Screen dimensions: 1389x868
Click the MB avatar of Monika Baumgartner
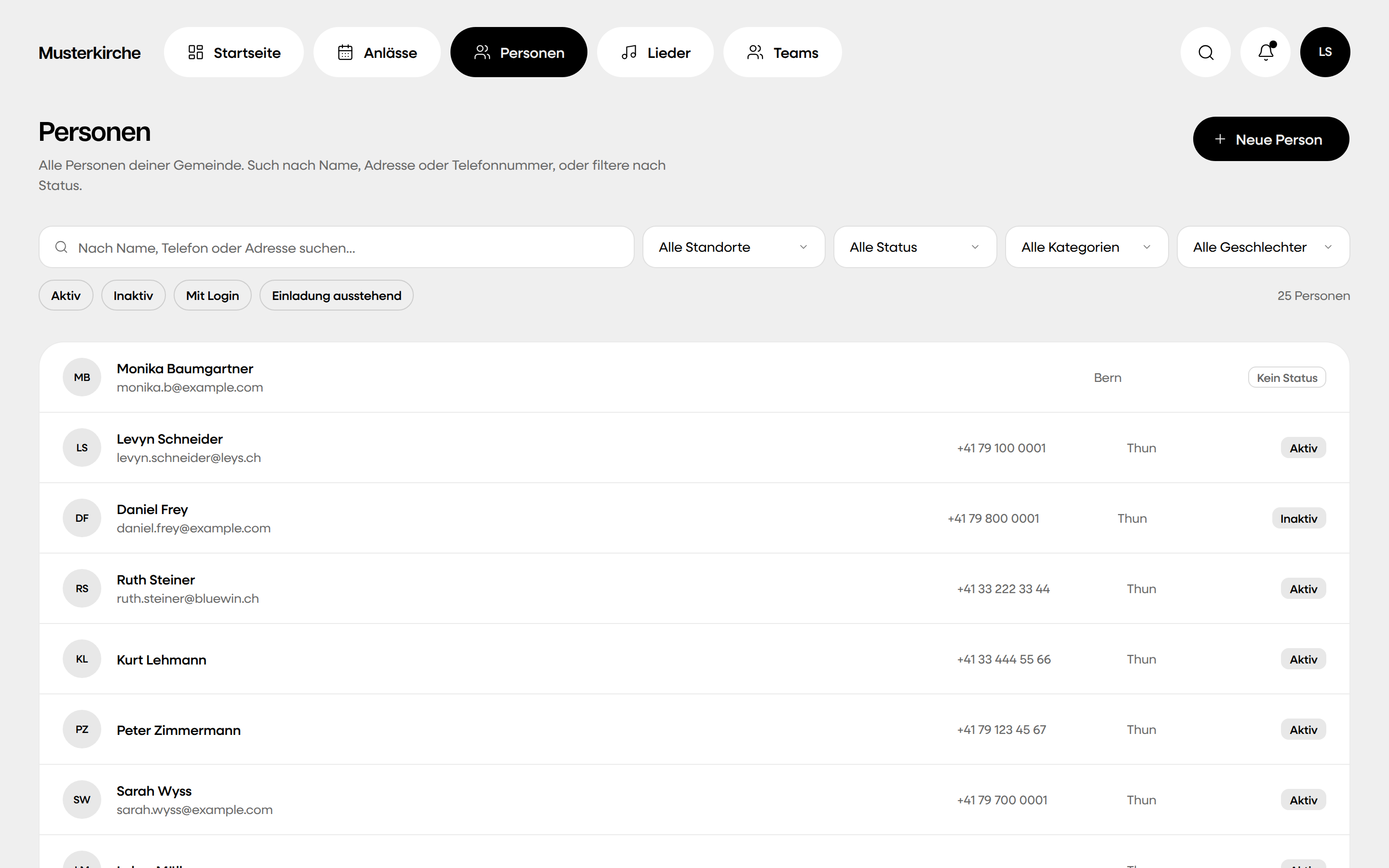[x=82, y=377]
